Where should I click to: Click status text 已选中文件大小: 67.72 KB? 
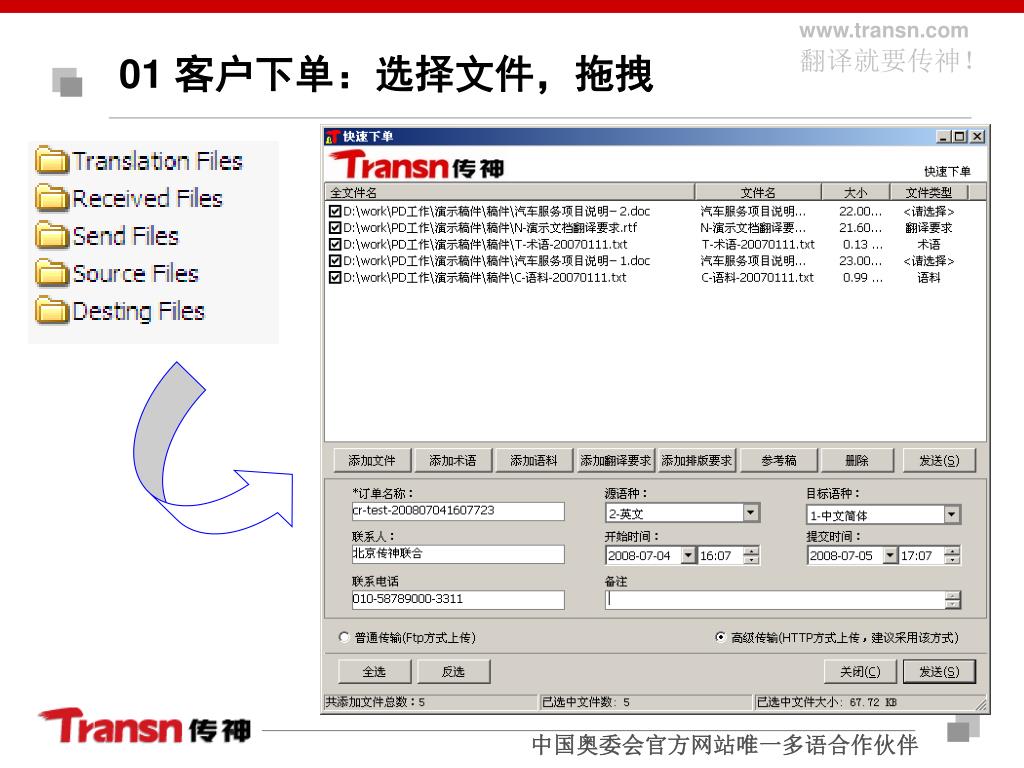click(x=826, y=702)
